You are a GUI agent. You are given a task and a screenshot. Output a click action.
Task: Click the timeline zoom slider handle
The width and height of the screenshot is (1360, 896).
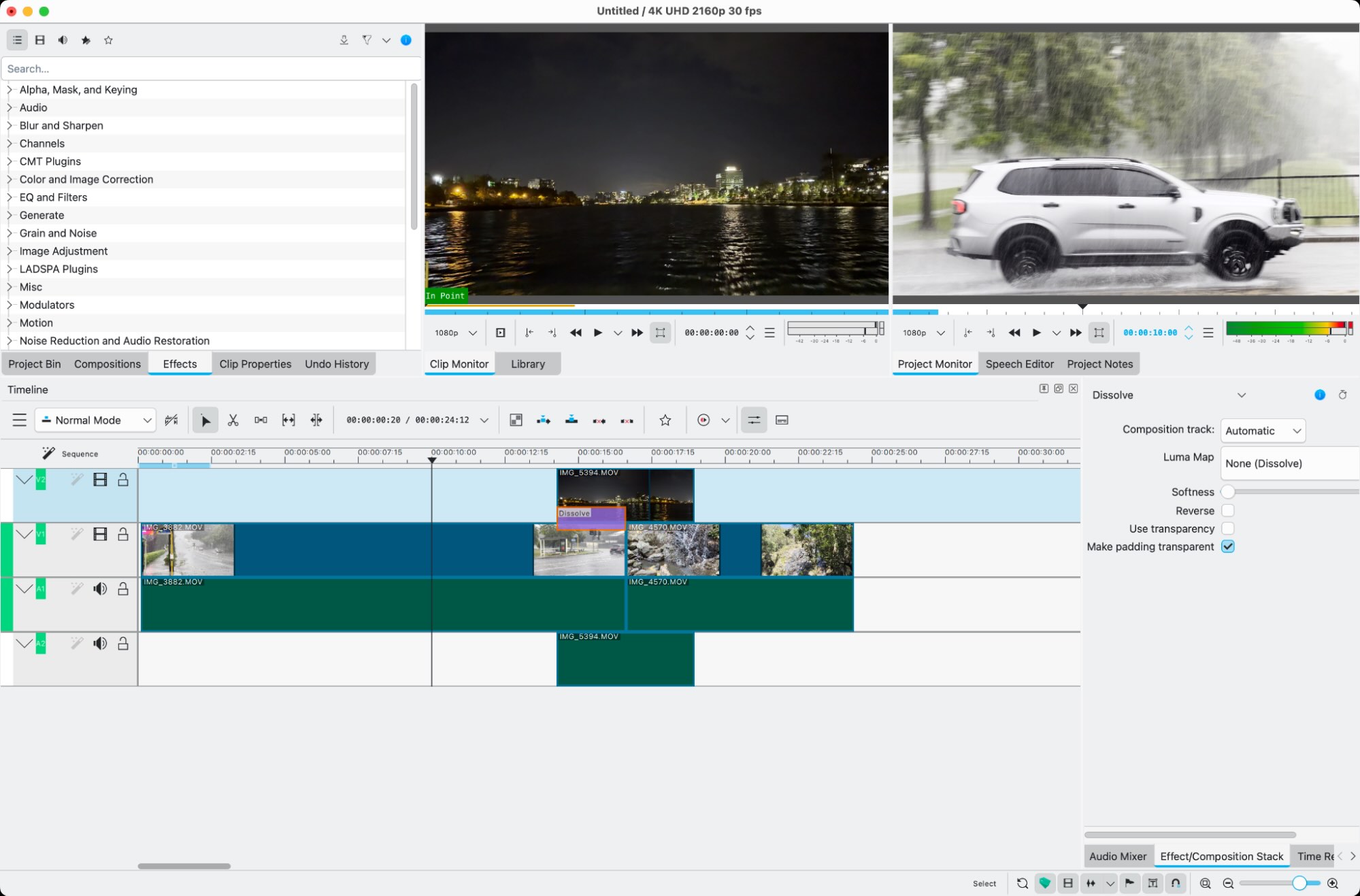(1299, 883)
